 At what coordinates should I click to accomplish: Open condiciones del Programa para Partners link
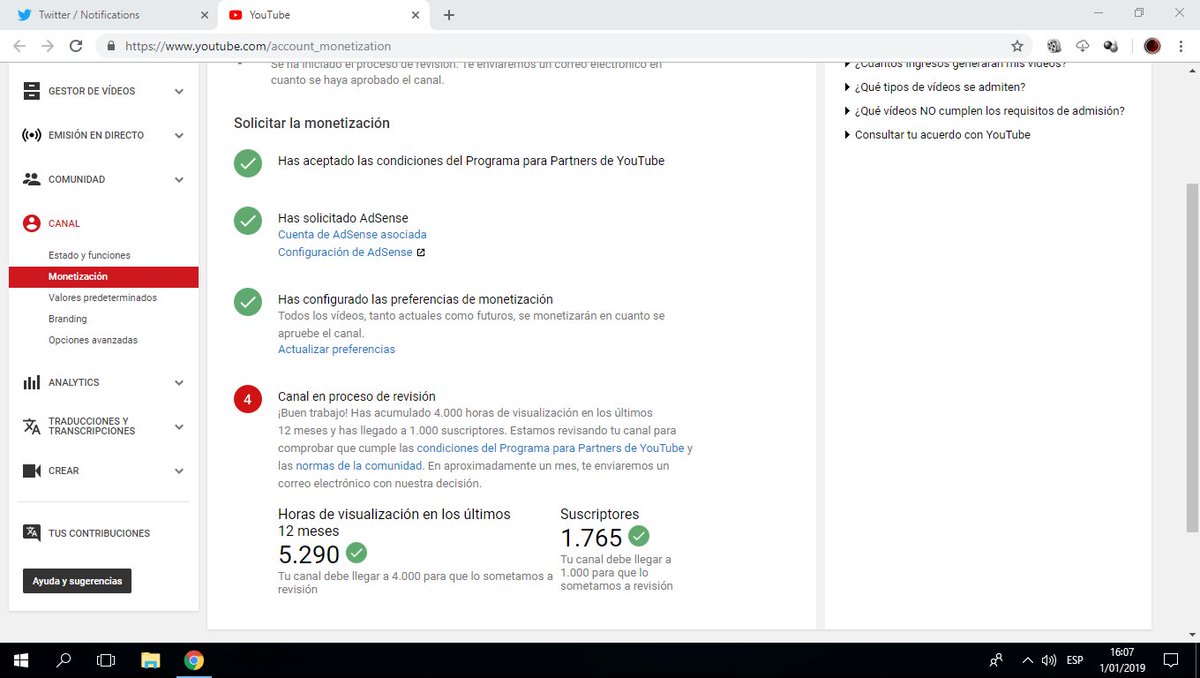pos(550,448)
